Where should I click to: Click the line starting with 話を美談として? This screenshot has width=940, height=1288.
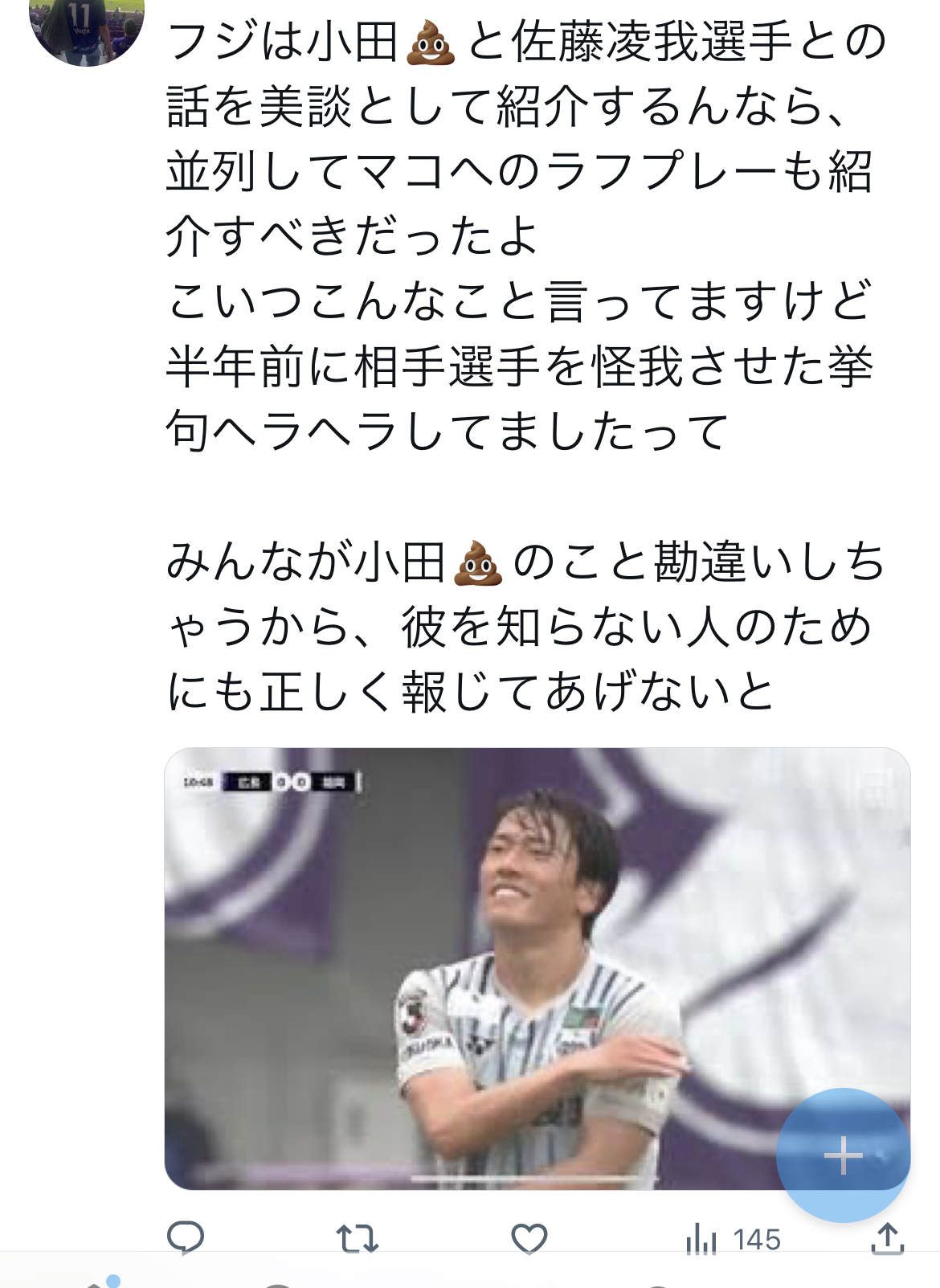click(507, 107)
